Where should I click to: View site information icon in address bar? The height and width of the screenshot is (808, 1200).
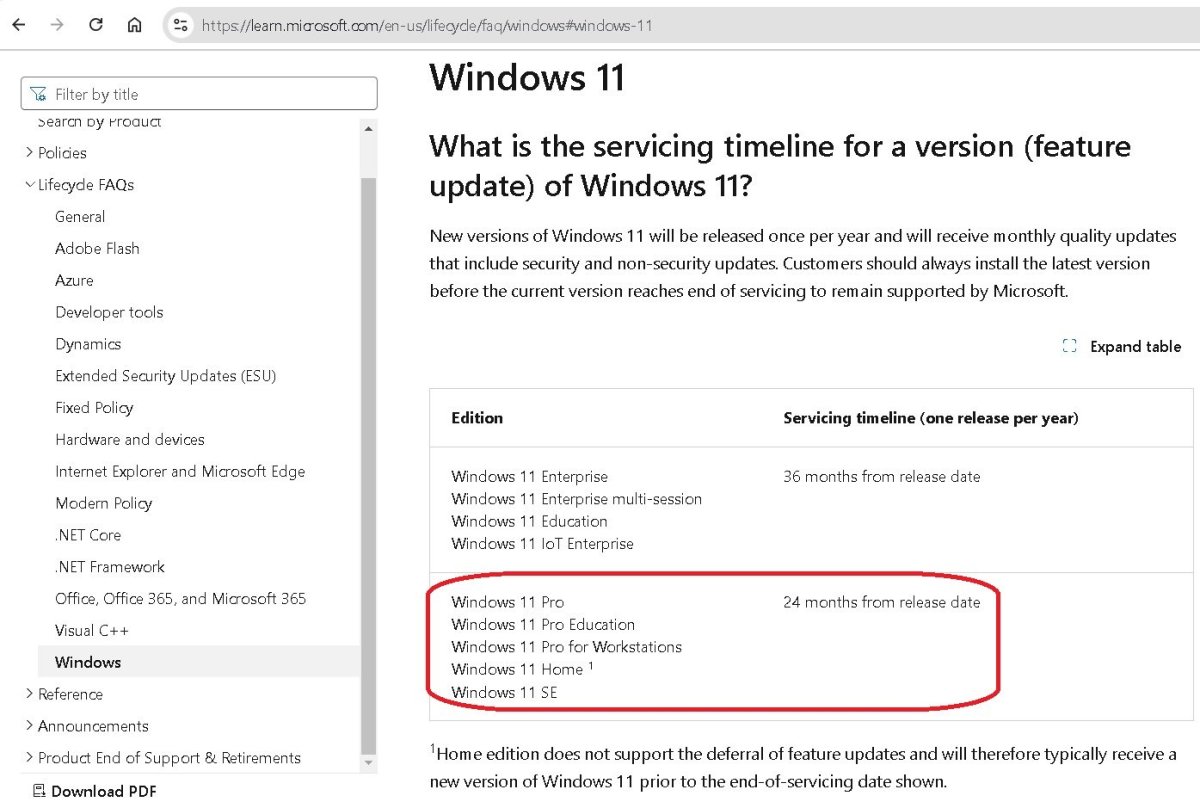(x=181, y=25)
